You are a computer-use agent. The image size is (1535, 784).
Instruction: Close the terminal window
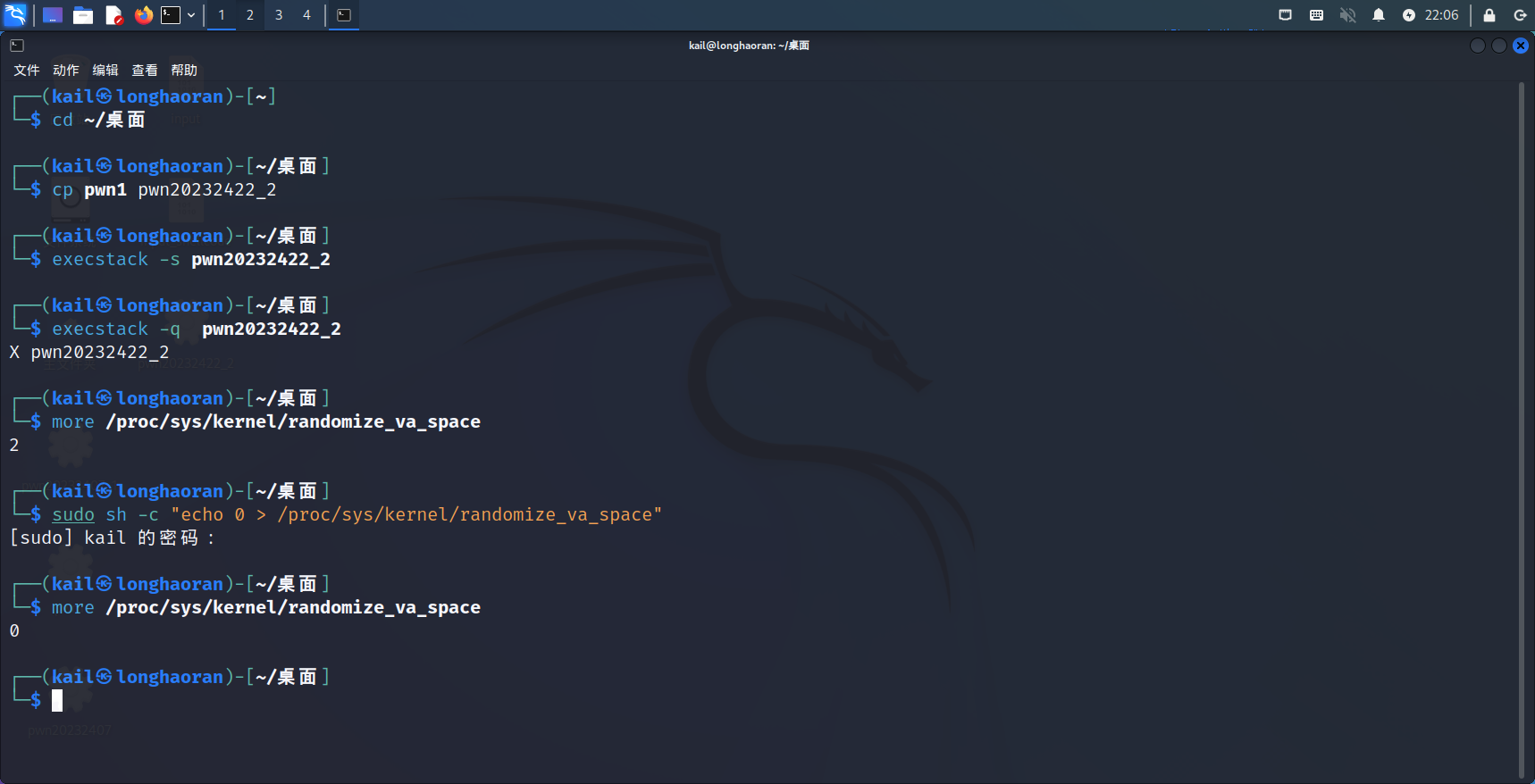tap(1521, 46)
